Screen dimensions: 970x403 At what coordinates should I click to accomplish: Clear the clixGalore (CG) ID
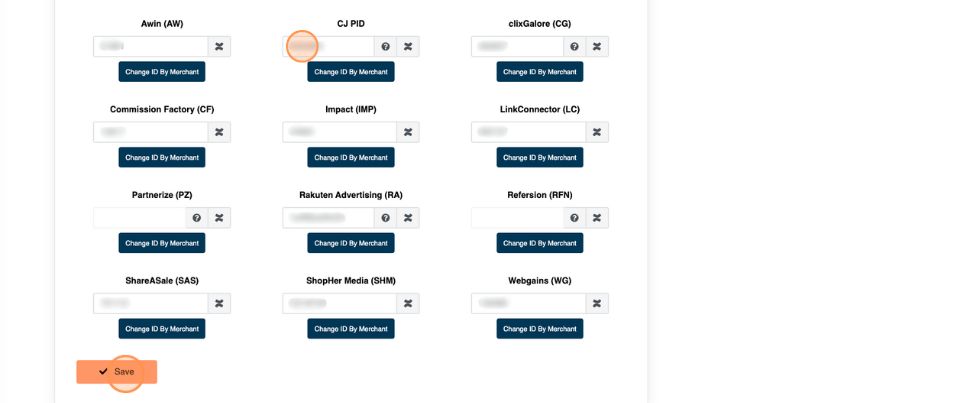(x=597, y=46)
